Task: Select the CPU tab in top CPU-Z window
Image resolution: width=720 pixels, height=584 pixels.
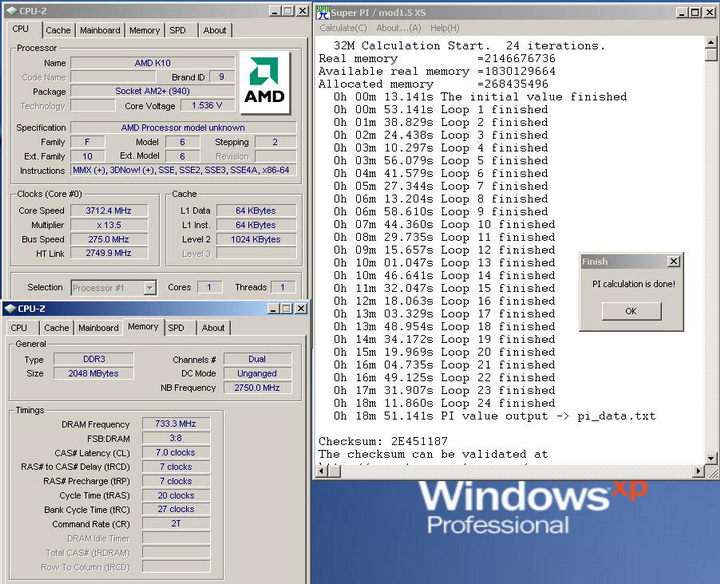Action: 21,29
